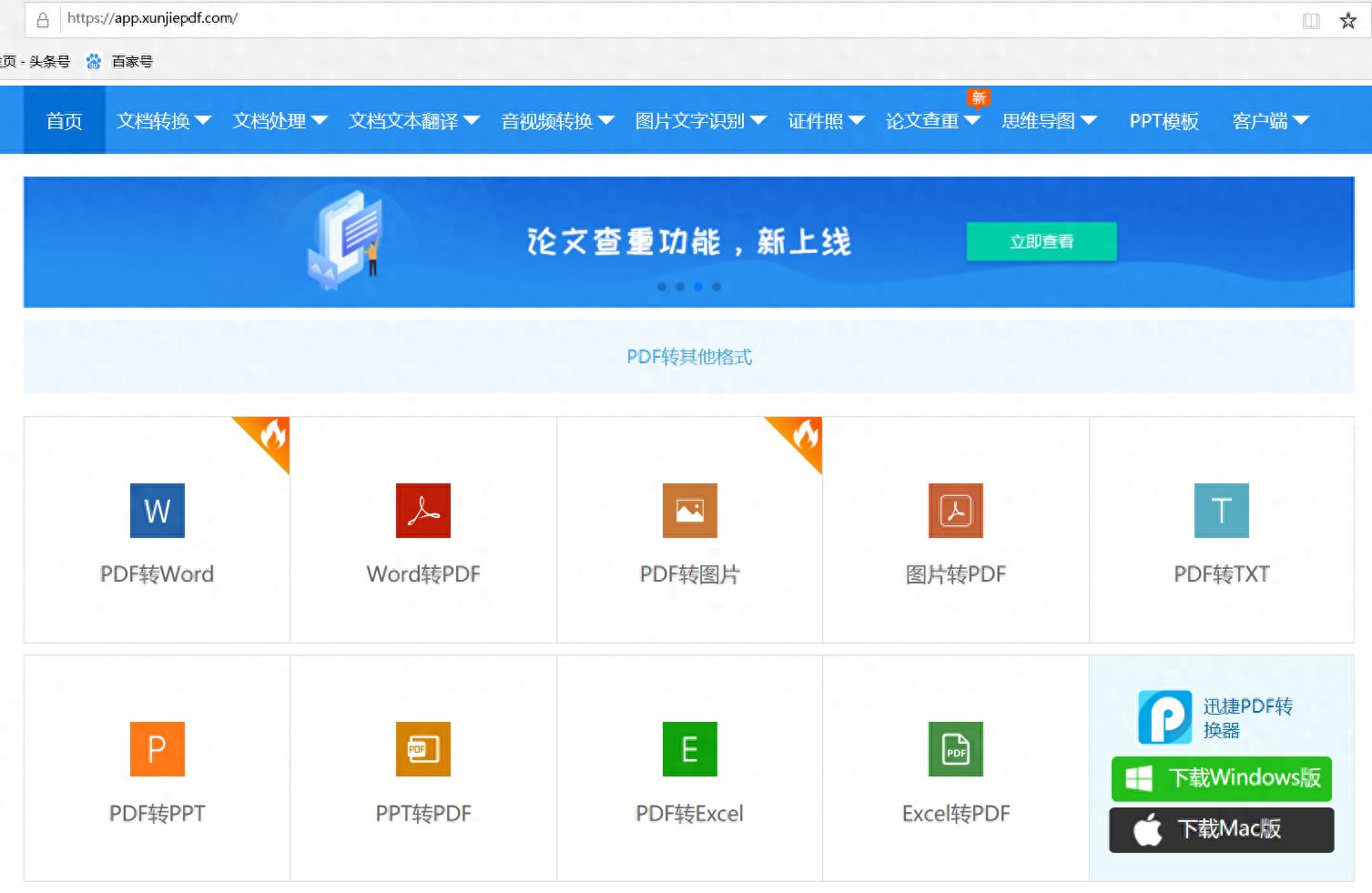Open the PDF转TXT teal T icon
This screenshot has height=893, width=1372.
coord(1221,511)
